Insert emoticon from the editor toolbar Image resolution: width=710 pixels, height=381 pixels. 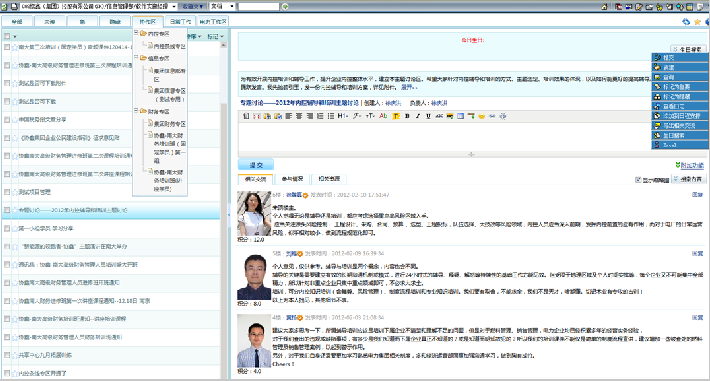pos(481,116)
